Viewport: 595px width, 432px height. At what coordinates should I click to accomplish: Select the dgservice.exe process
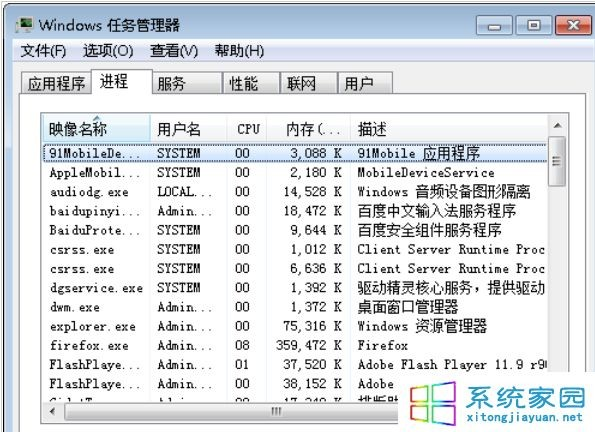click(x=295, y=288)
